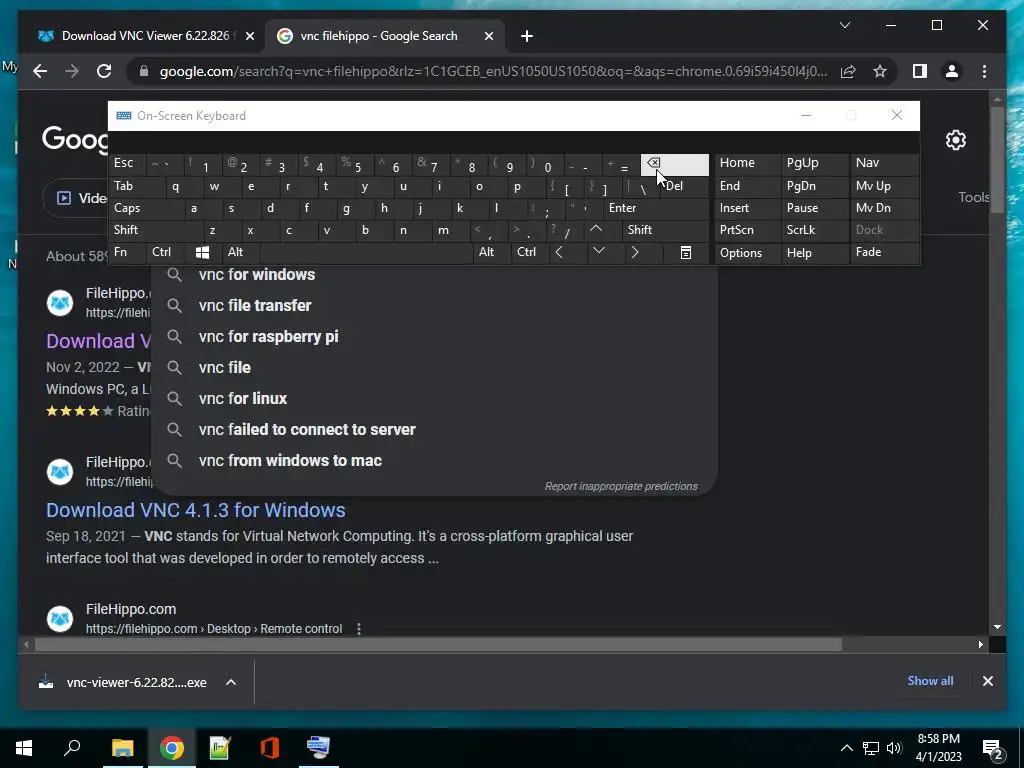Viewport: 1024px width, 768px height.
Task: Click Report inappropriate predictions link
Action: [x=621, y=486]
